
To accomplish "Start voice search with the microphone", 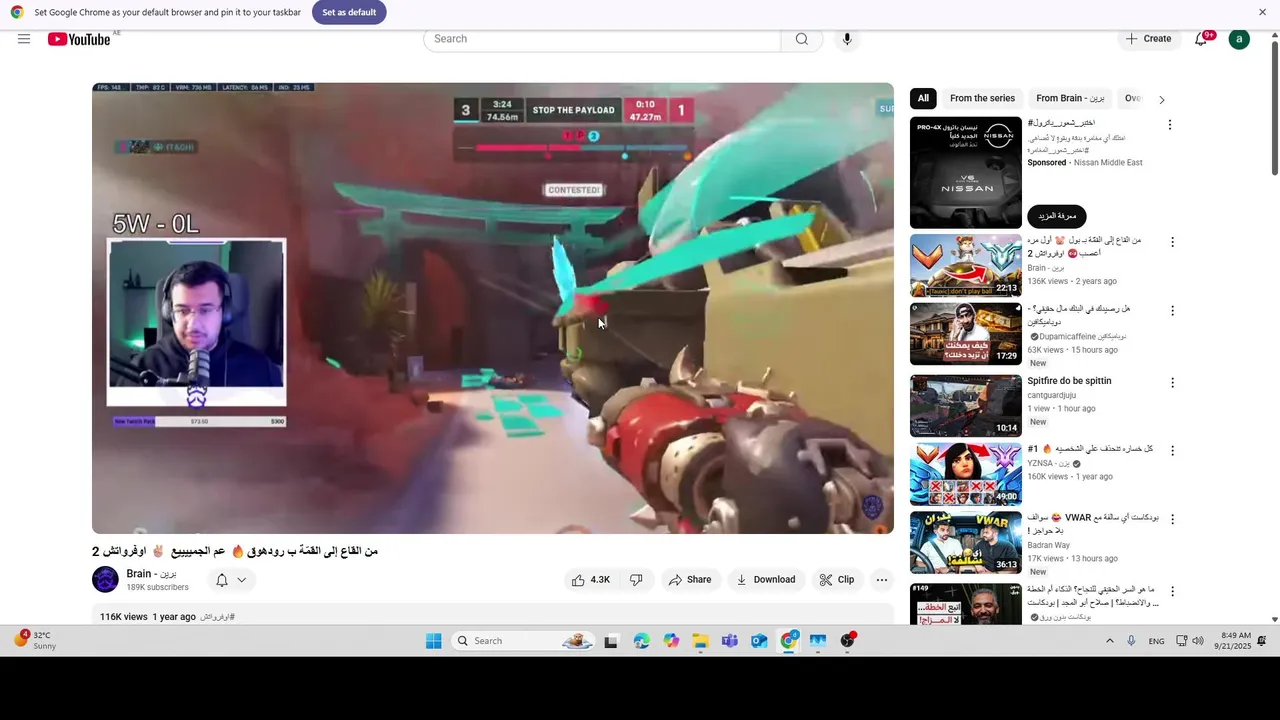I will pyautogui.click(x=847, y=39).
